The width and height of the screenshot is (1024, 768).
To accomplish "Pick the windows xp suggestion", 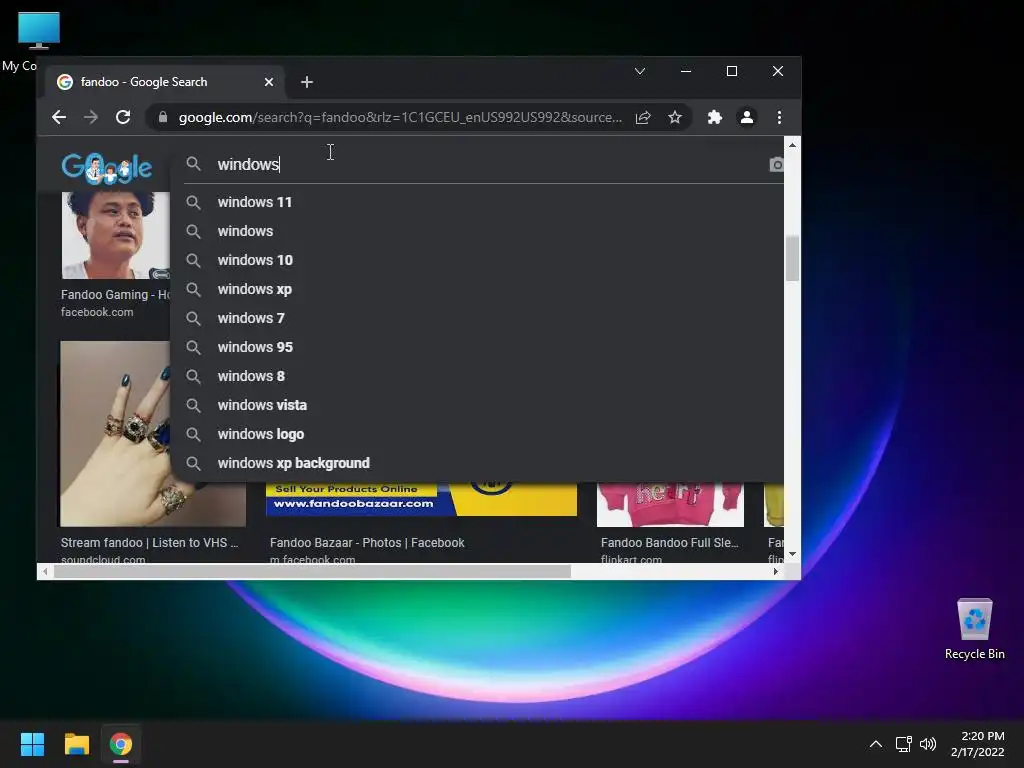I will [478, 289].
